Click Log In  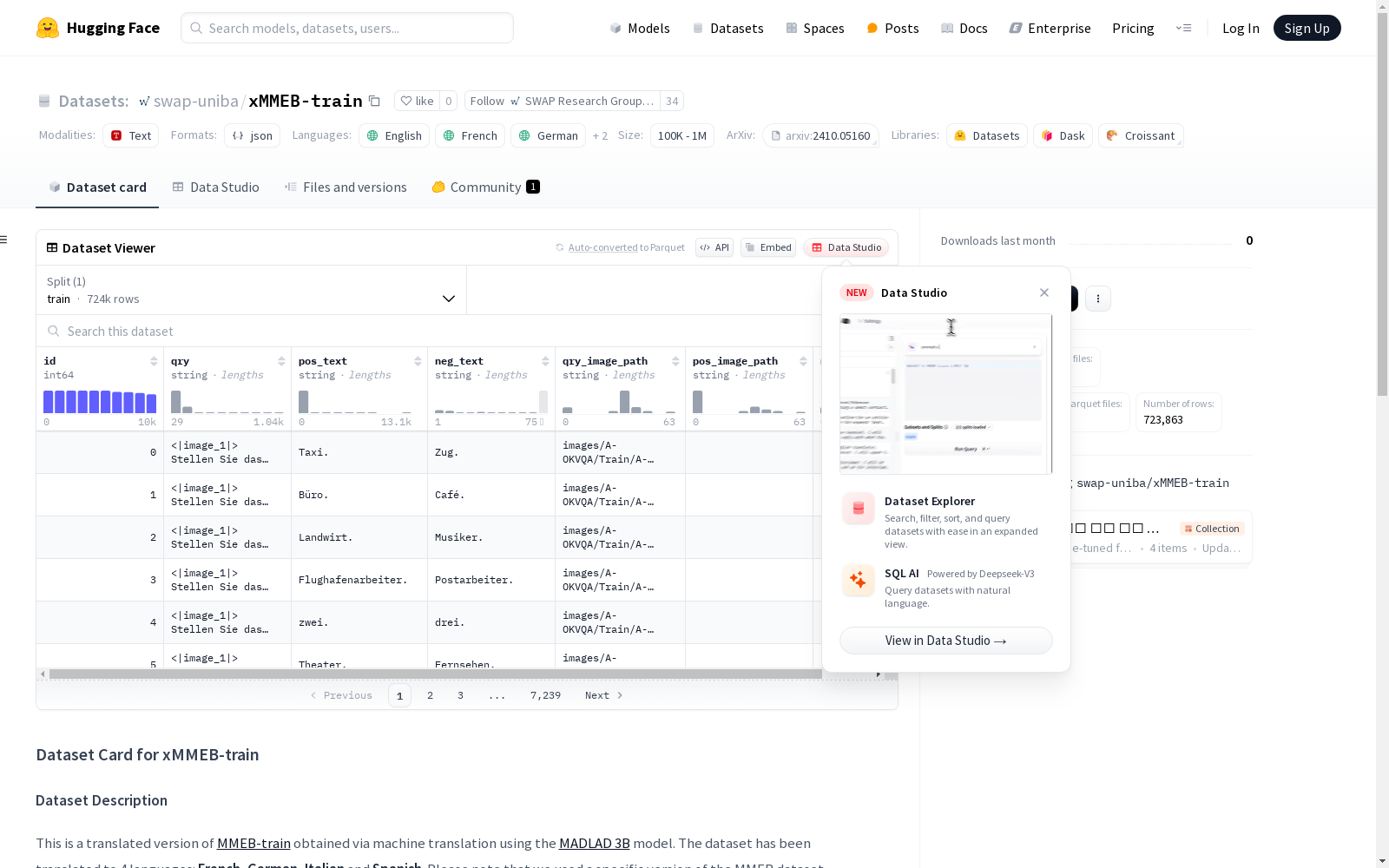(x=1241, y=28)
